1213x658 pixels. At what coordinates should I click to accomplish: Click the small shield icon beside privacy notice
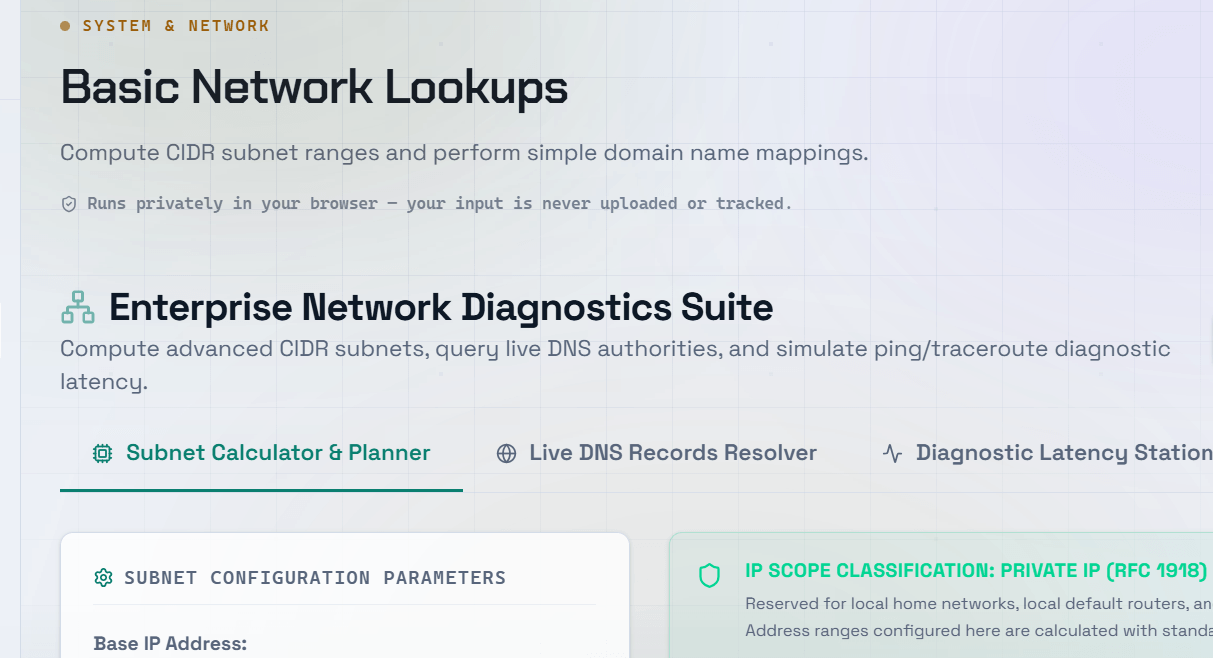click(69, 204)
